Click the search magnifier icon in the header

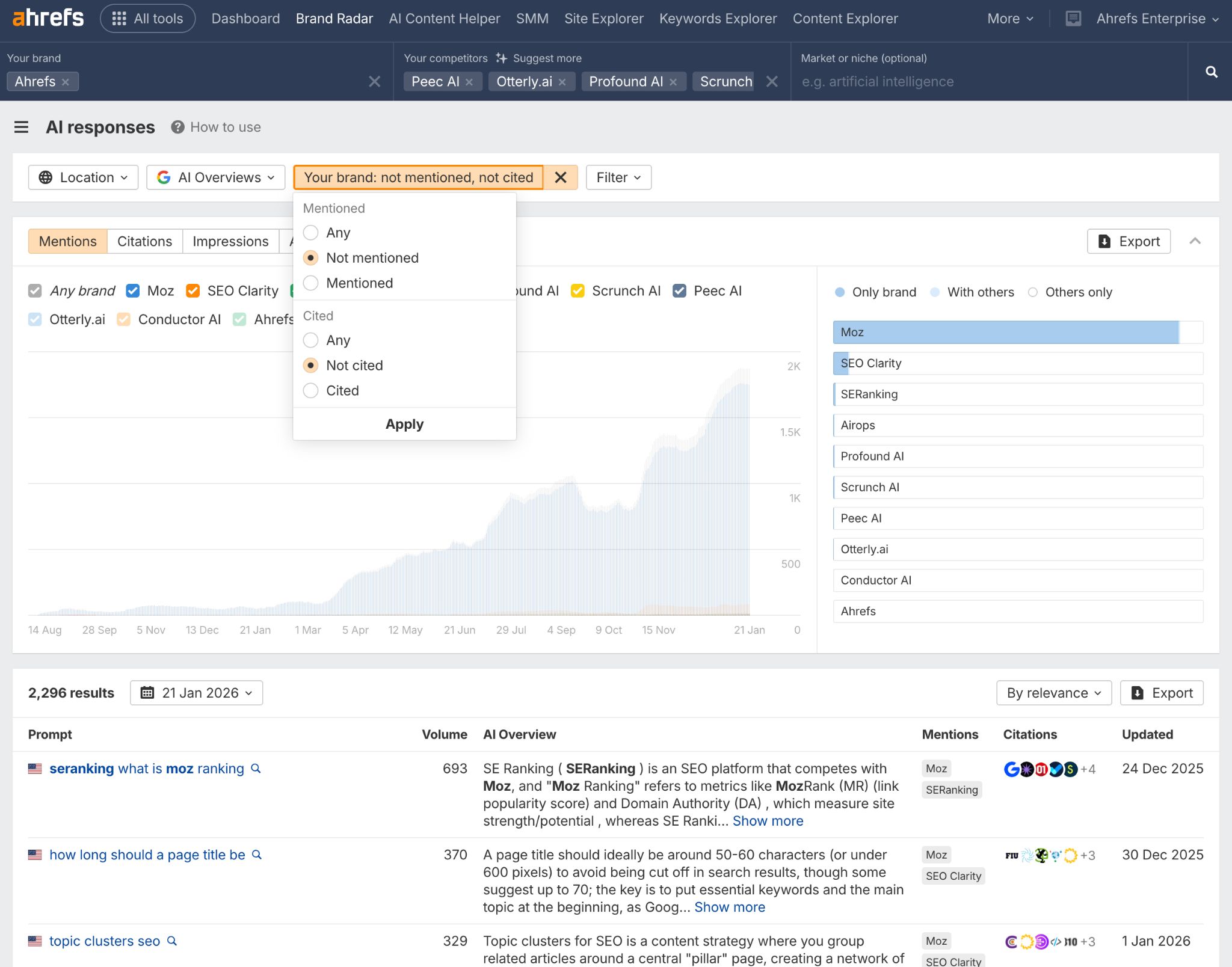pos(1211,72)
